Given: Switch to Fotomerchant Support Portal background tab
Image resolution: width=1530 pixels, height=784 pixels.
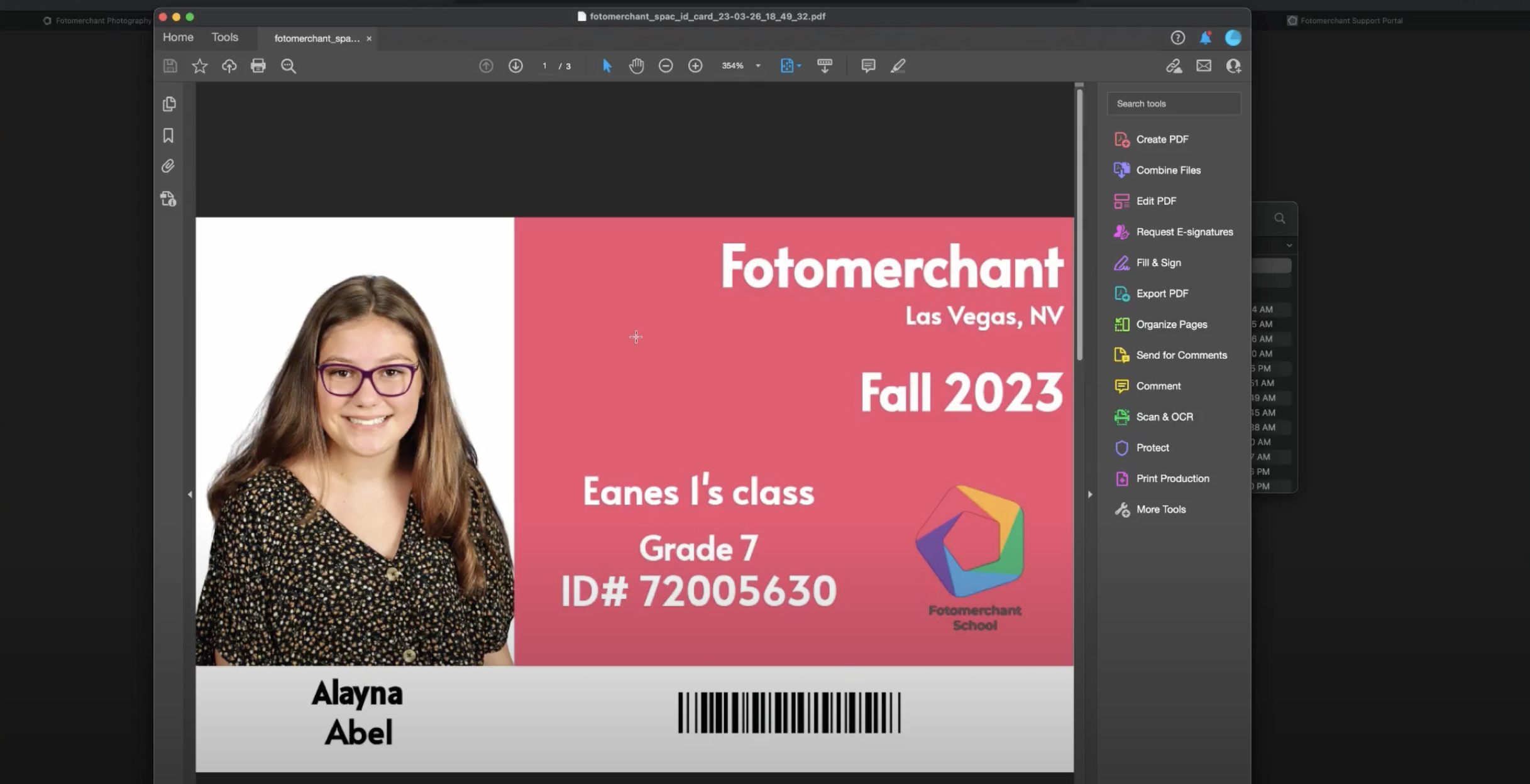Looking at the screenshot, I should tap(1345, 21).
